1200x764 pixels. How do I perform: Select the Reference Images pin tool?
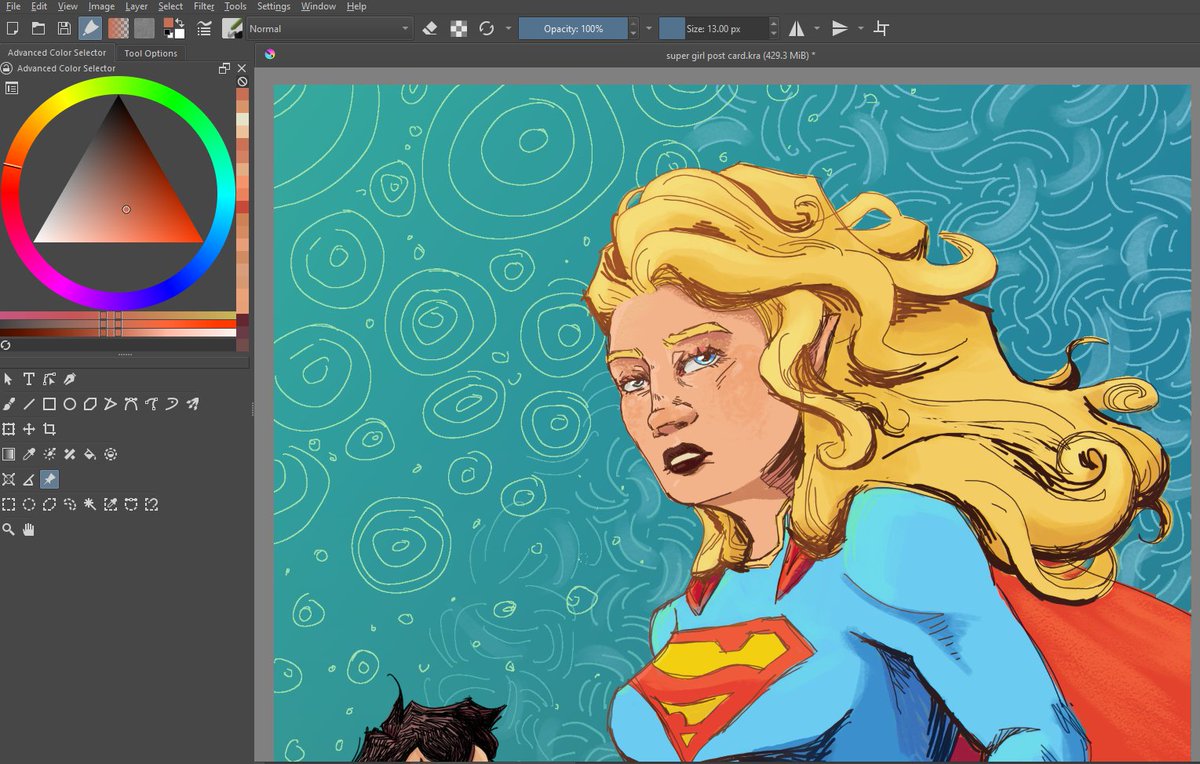click(x=49, y=479)
